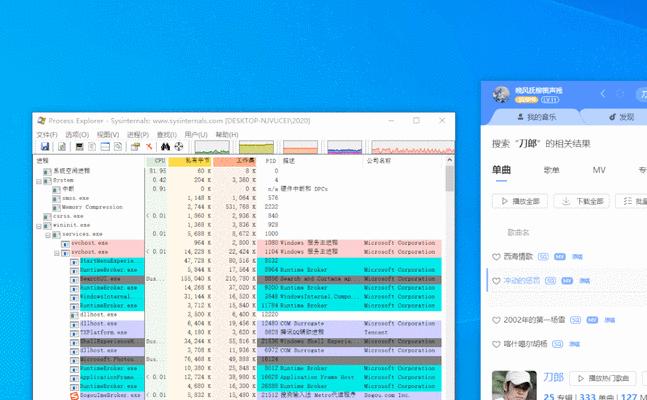The width and height of the screenshot is (647, 400).
Task: Toggle the Show Lower Pane toolbar icon
Action: (105, 147)
